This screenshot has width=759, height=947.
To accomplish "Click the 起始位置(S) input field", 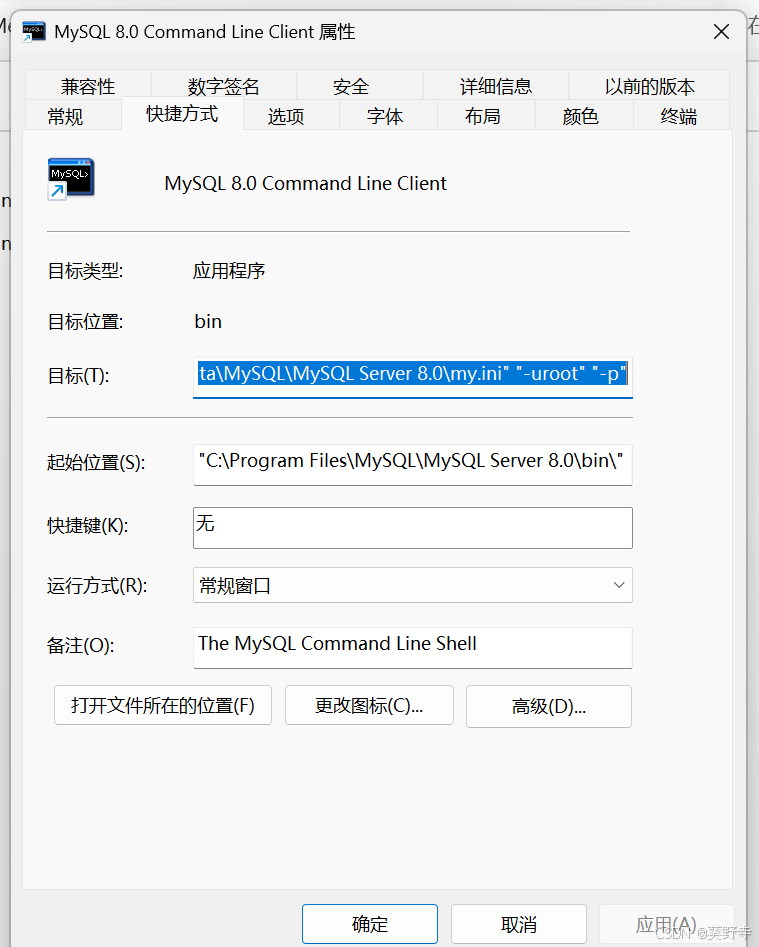I will coord(412,464).
